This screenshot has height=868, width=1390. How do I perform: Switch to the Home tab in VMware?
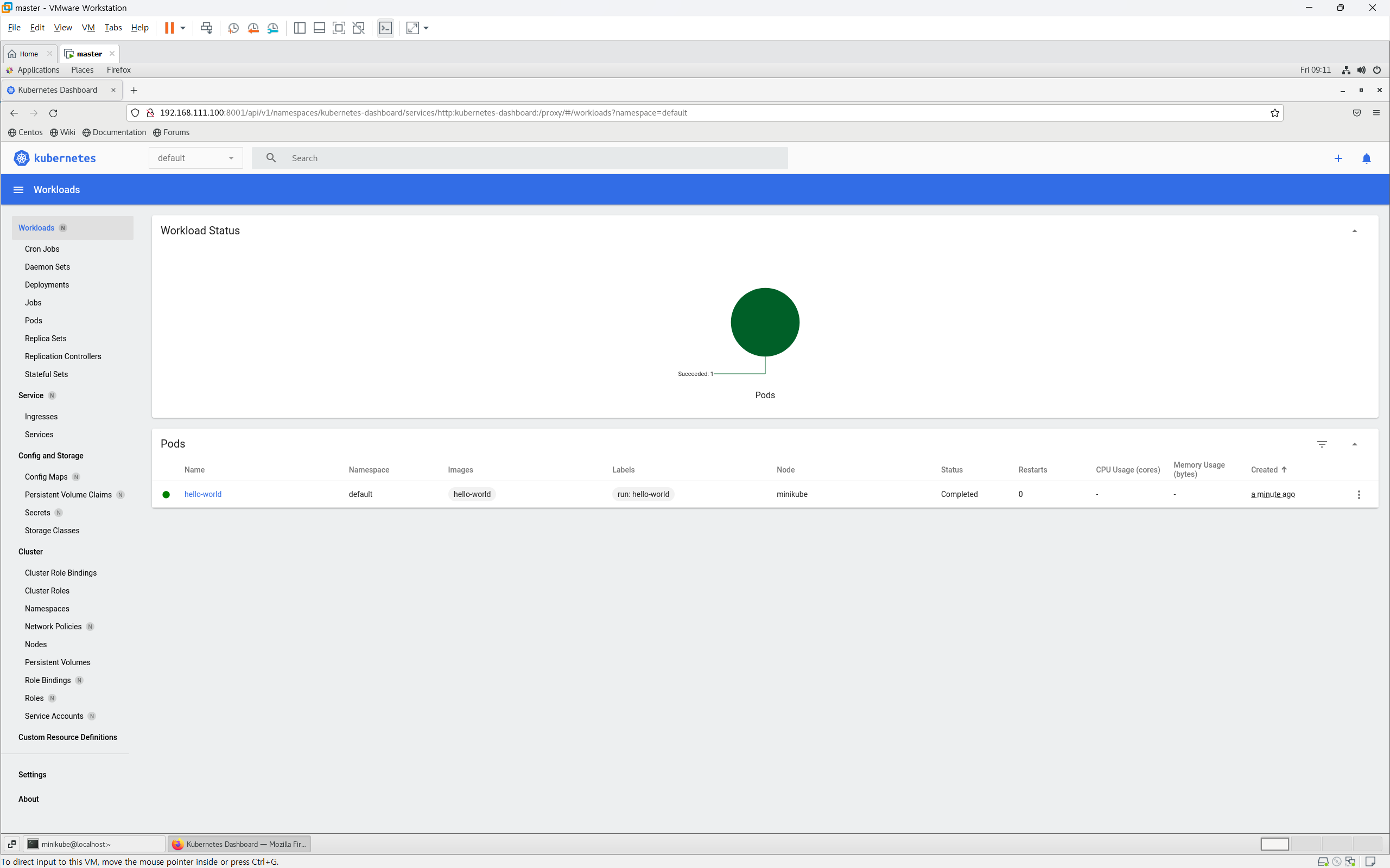coord(29,54)
